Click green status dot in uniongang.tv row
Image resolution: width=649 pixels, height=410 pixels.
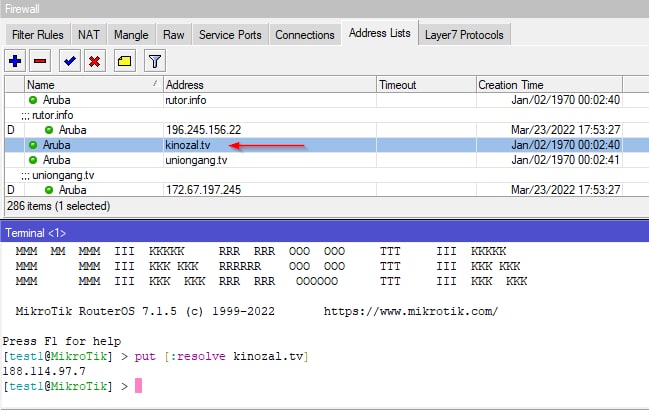click(33, 160)
